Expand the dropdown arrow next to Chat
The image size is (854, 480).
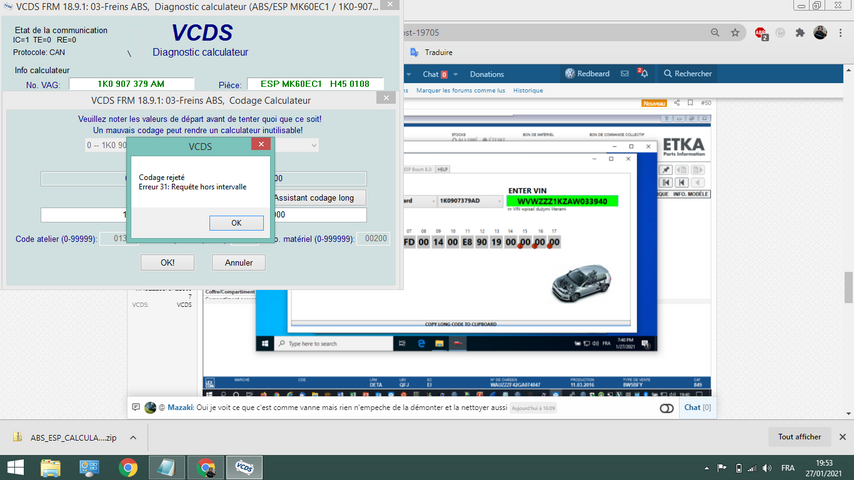point(455,74)
